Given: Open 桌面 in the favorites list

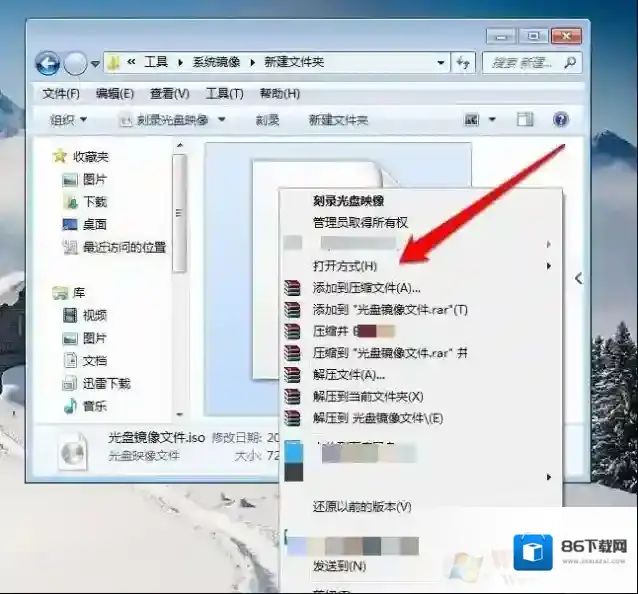Looking at the screenshot, I should 95,225.
